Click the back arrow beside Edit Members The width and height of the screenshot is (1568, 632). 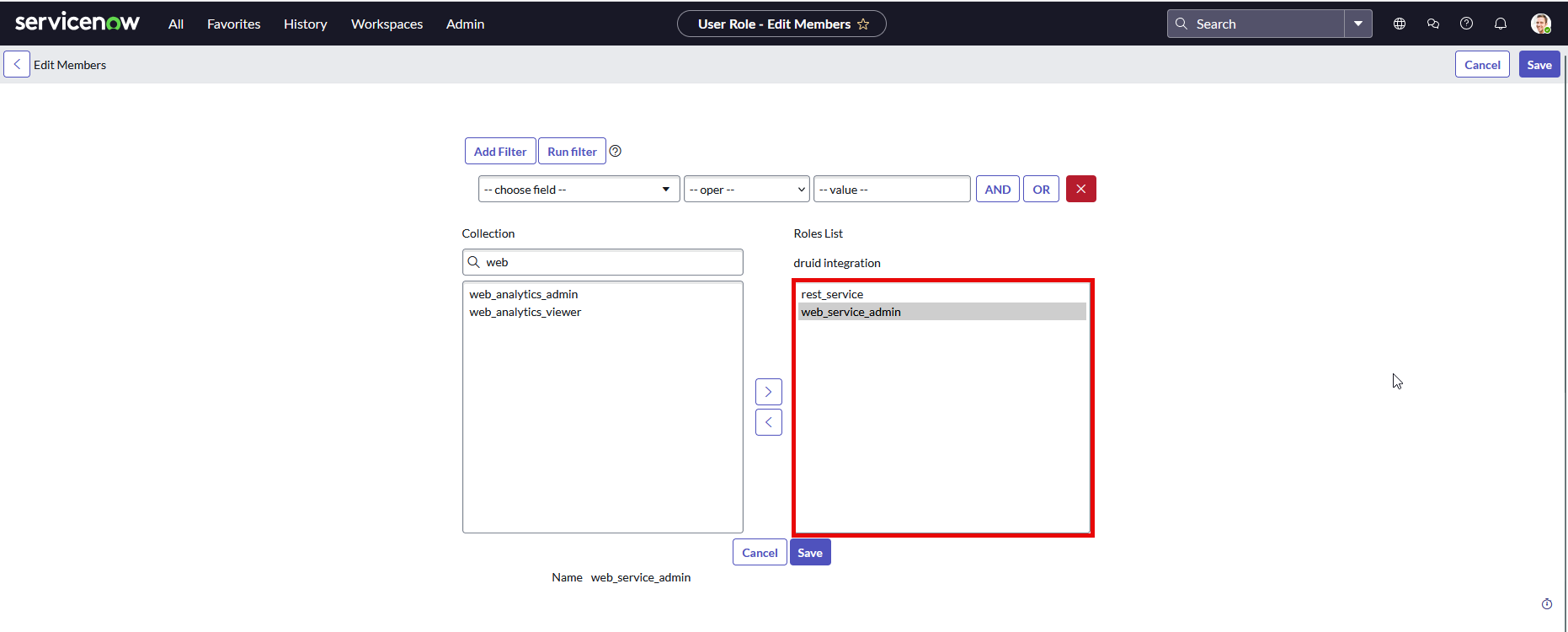pos(17,65)
